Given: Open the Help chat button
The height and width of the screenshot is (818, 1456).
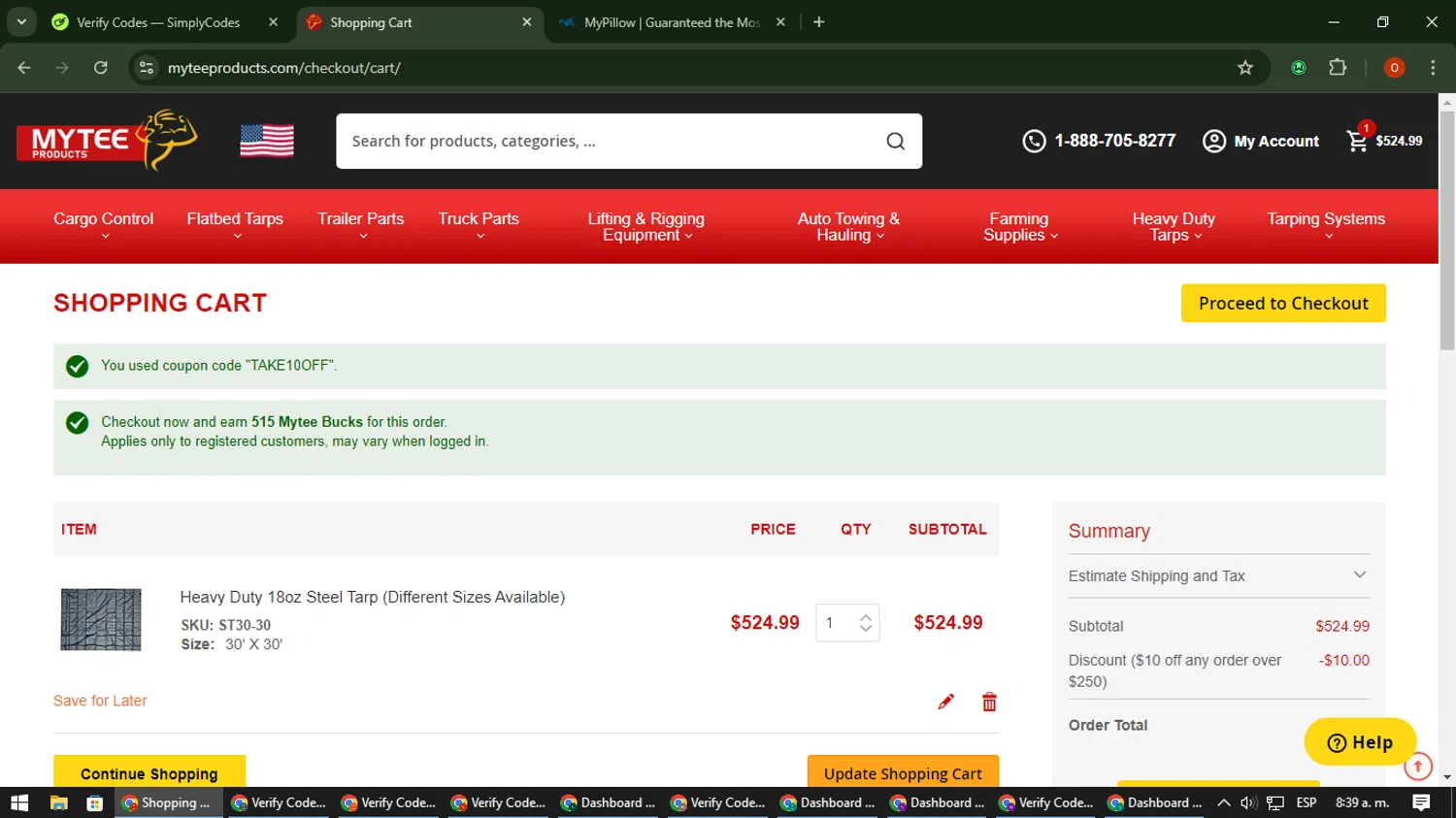Looking at the screenshot, I should (1360, 742).
